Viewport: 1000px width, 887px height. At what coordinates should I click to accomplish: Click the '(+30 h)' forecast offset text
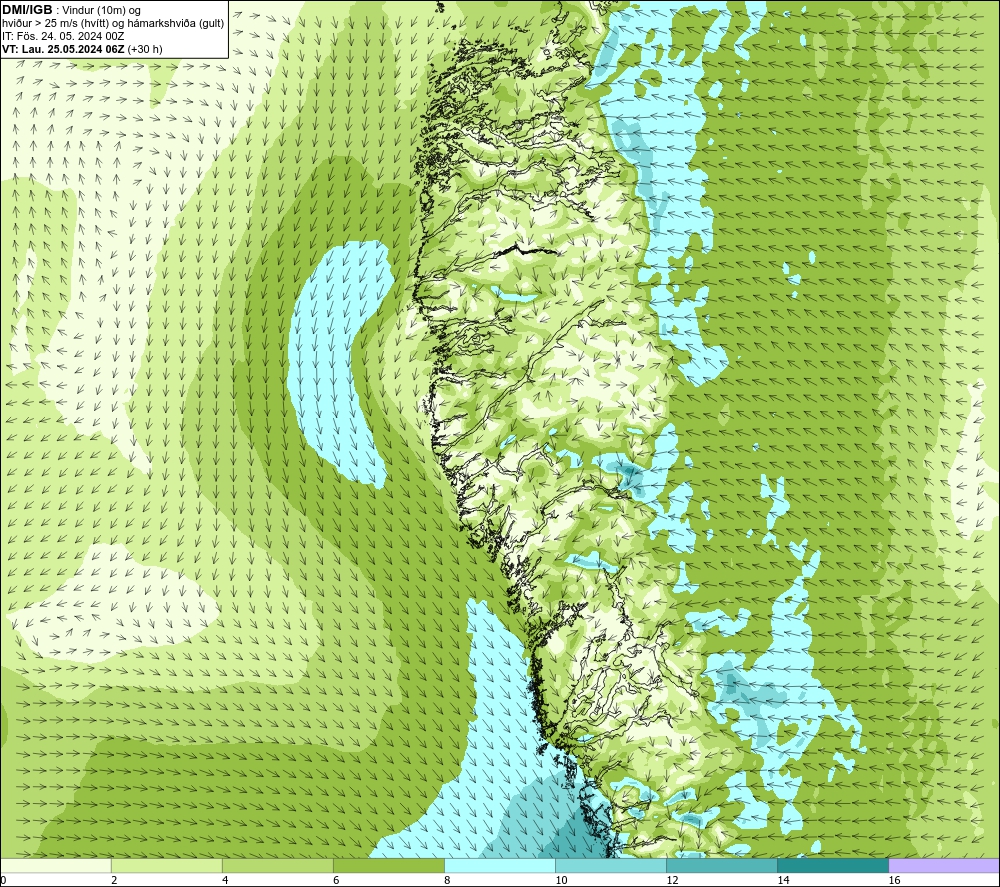click(145, 49)
